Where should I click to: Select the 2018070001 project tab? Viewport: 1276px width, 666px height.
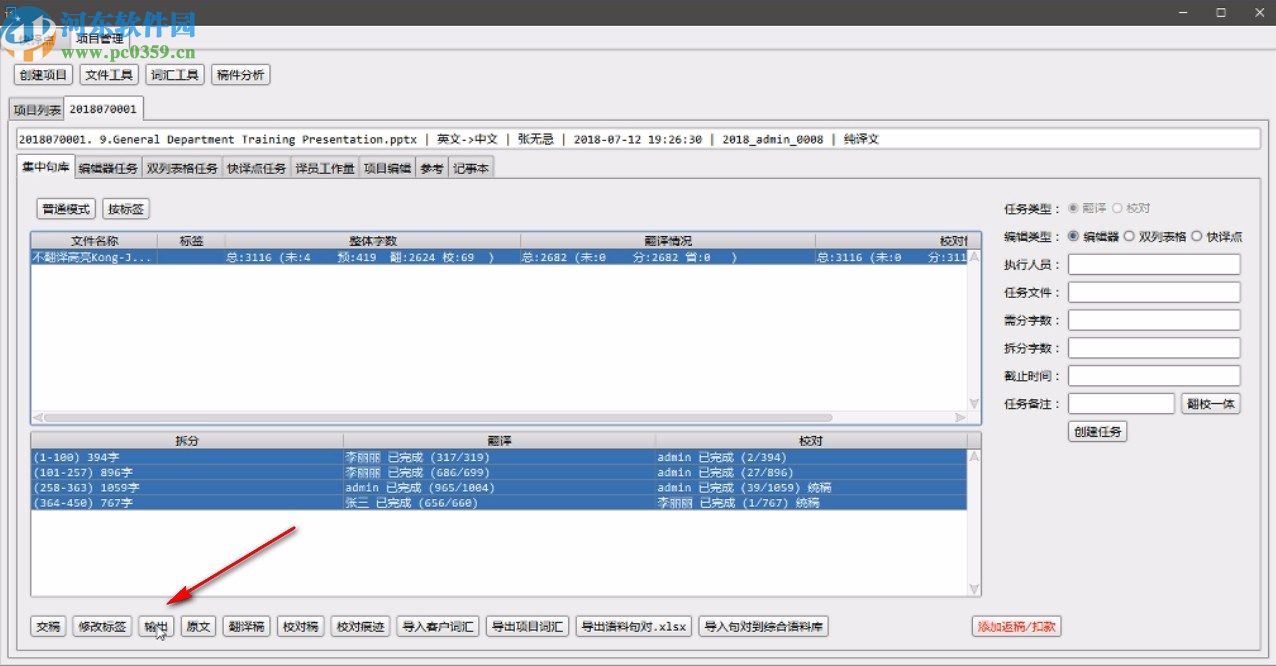(x=103, y=108)
